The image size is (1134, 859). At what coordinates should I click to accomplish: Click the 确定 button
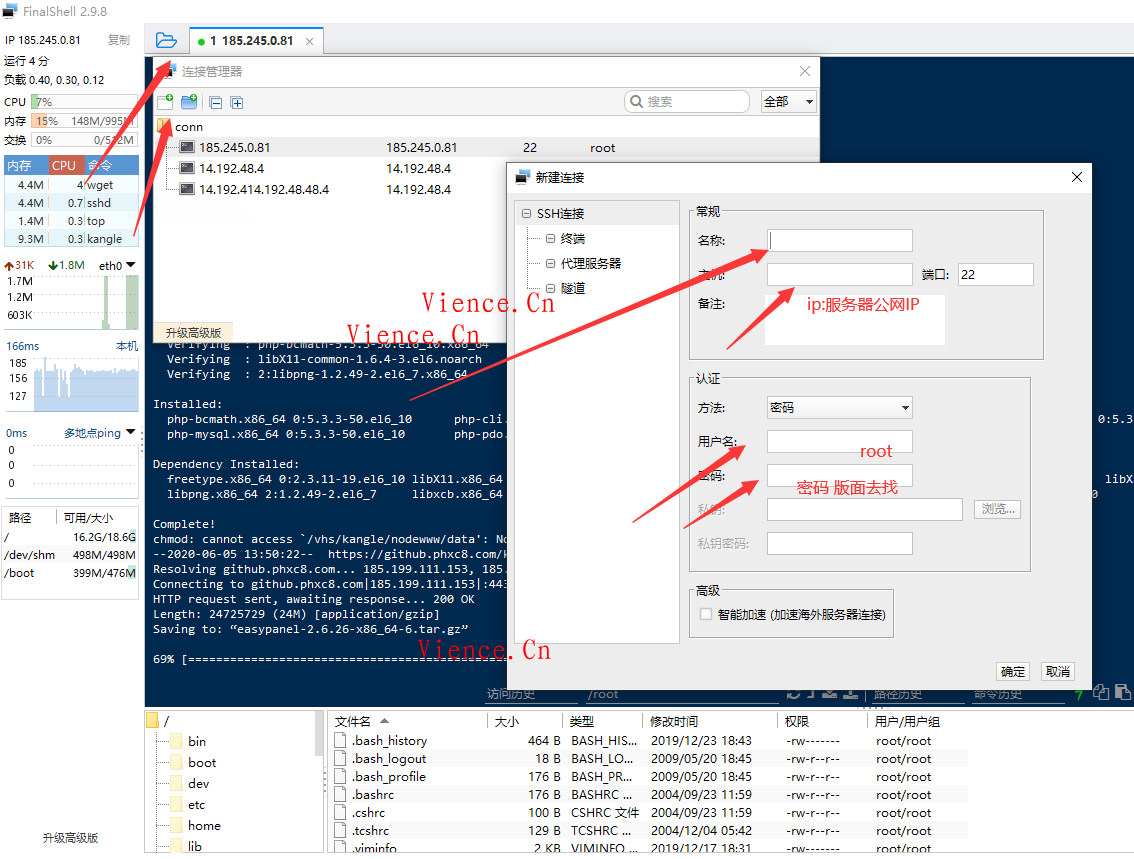pos(1012,671)
